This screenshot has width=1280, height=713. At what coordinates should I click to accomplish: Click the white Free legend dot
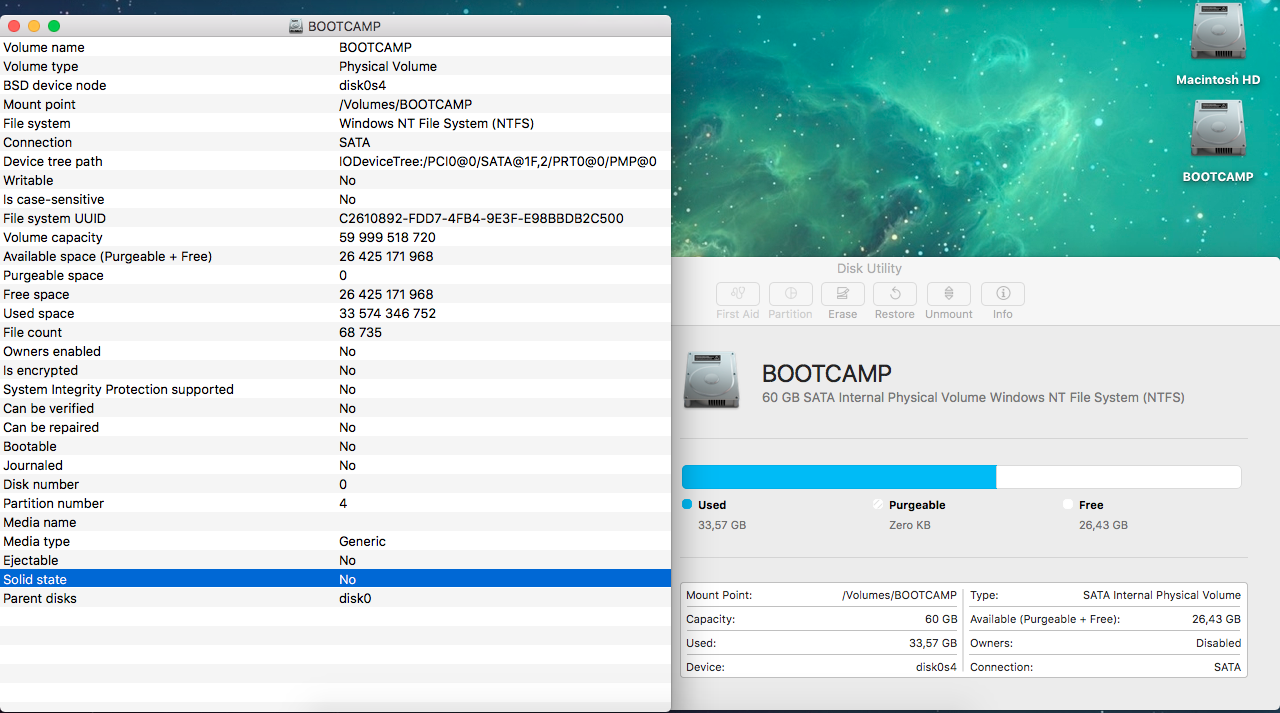click(1068, 505)
